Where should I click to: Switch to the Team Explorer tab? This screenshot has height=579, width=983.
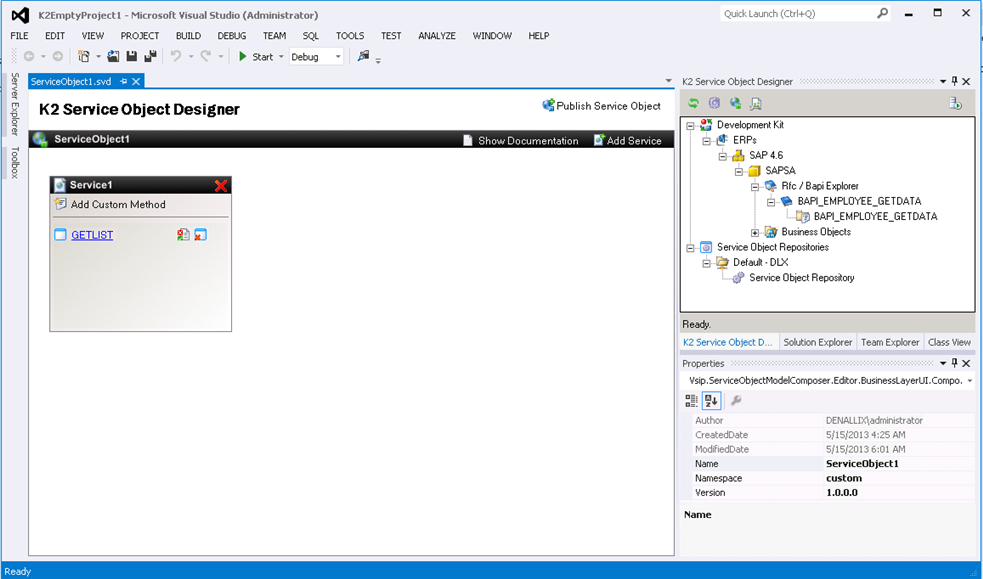pos(890,342)
